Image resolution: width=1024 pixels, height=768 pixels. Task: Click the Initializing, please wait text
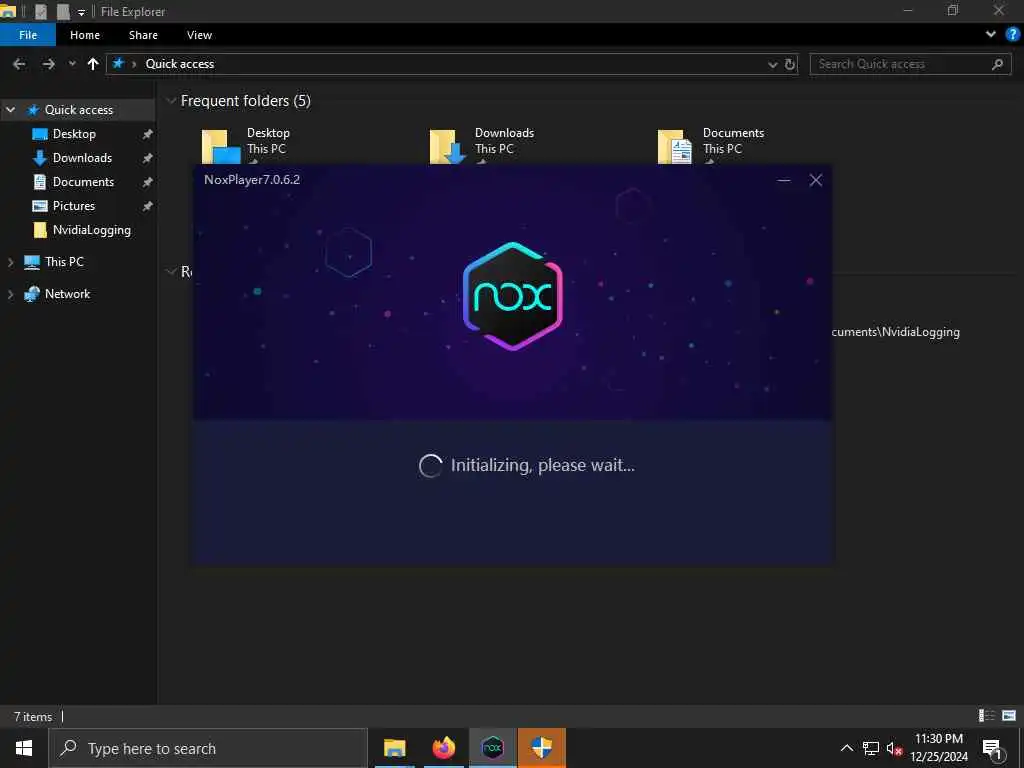click(x=543, y=465)
